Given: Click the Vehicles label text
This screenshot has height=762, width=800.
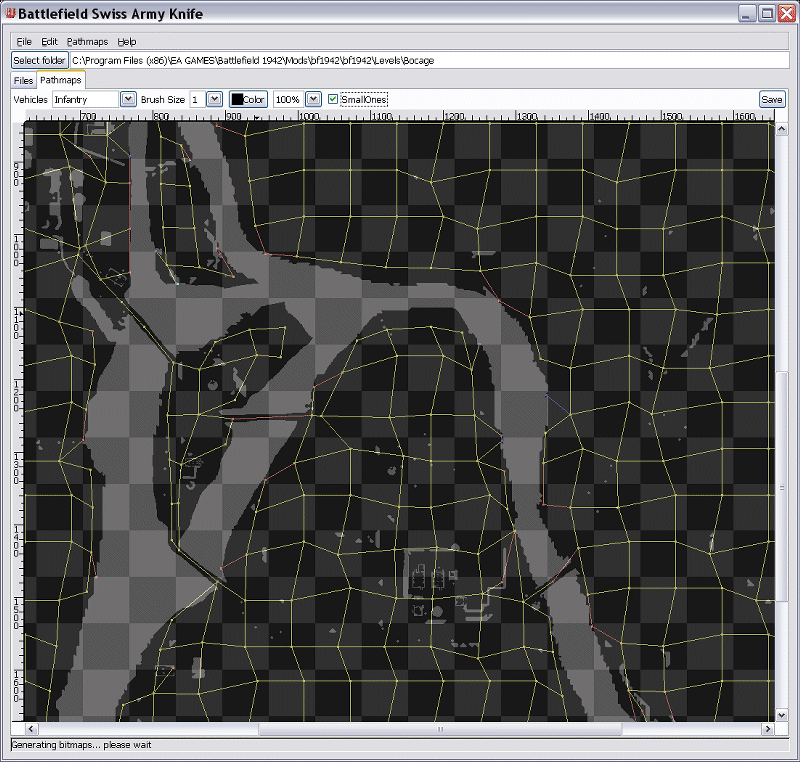Looking at the screenshot, I should [x=31, y=99].
